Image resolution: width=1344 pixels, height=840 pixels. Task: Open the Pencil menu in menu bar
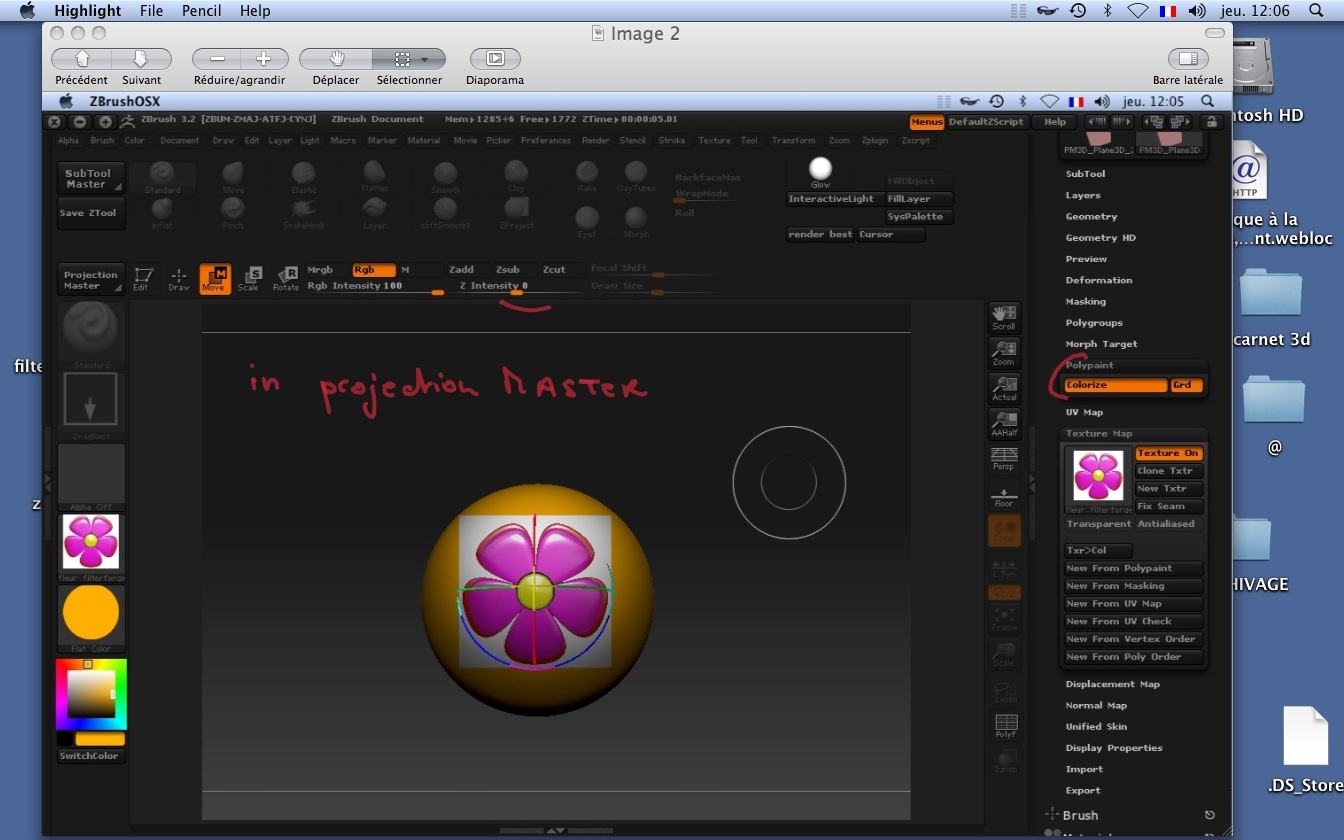coord(202,11)
